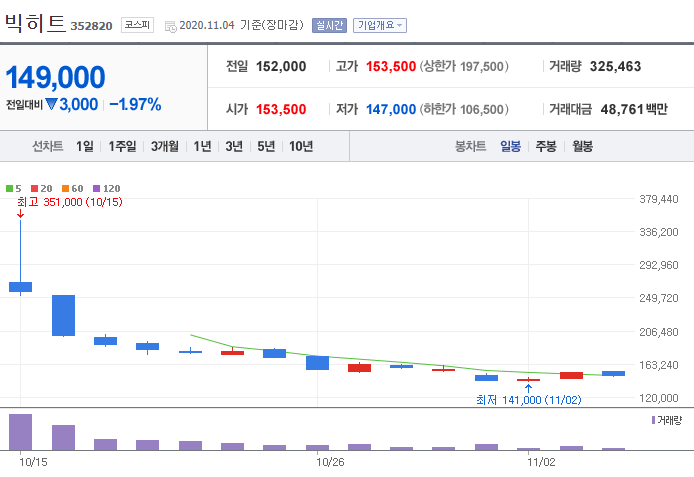Image resolution: width=694 pixels, height=477 pixels.
Task: Switch to 1년 line chart
Action: pos(202,146)
